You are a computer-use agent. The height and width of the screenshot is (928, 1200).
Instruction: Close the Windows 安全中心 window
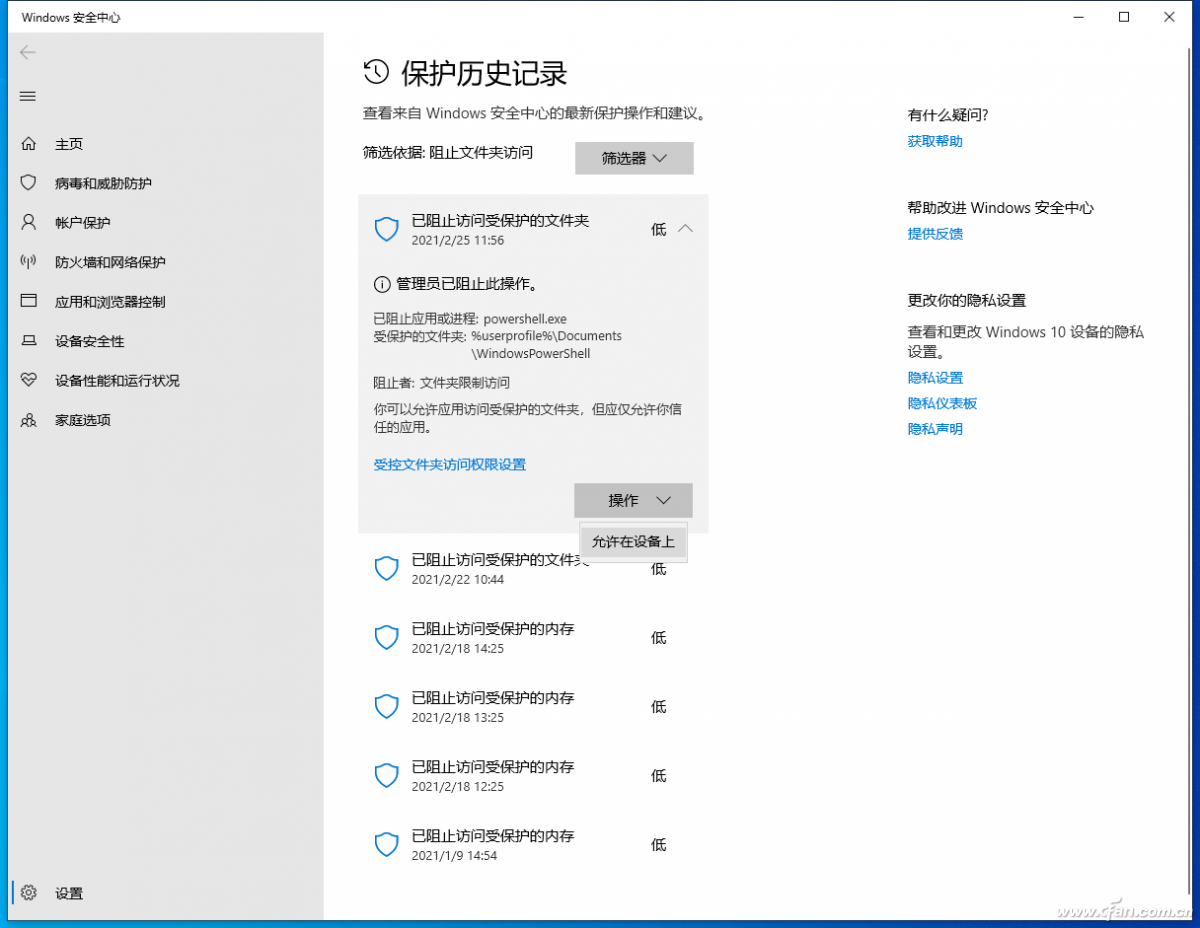point(1170,17)
